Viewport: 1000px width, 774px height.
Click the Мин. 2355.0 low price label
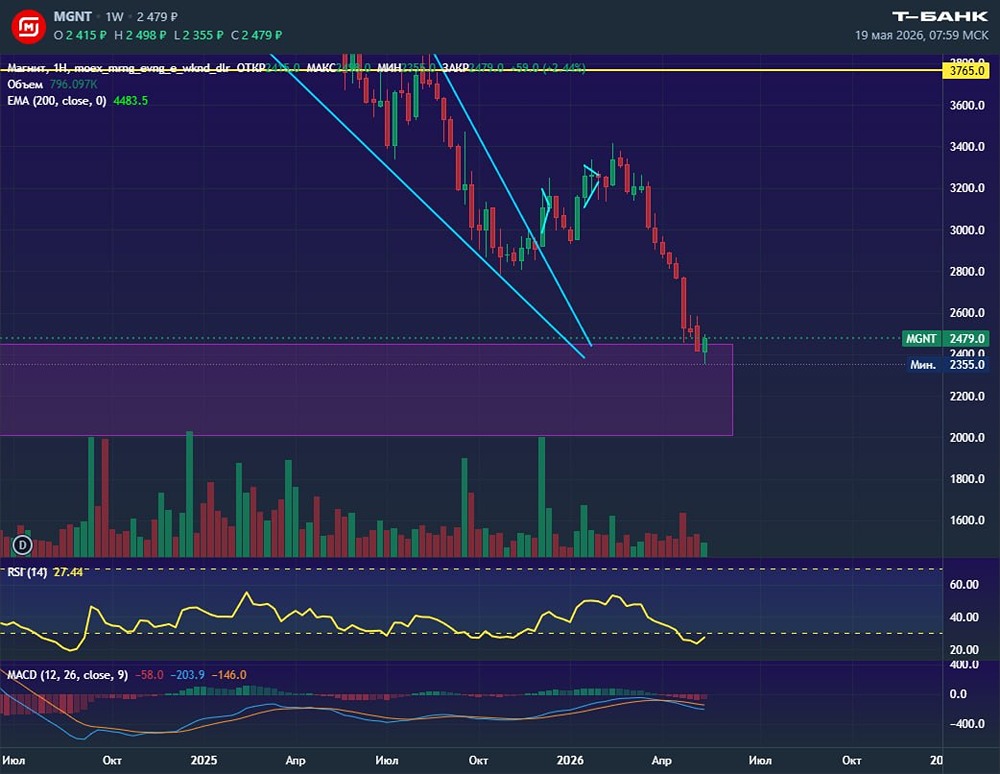(948, 365)
